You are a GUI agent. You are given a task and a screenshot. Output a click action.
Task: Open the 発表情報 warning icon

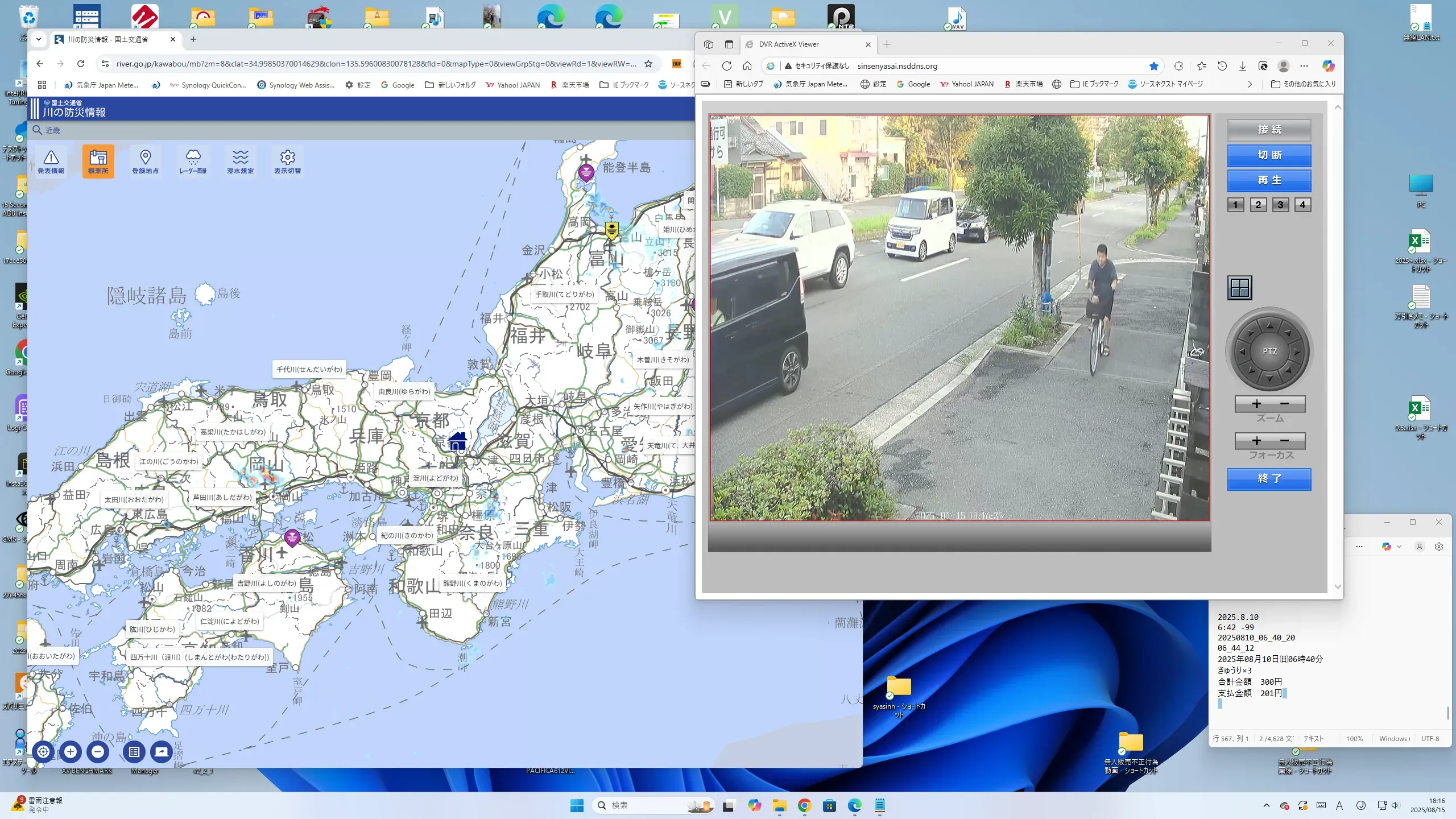point(51,161)
